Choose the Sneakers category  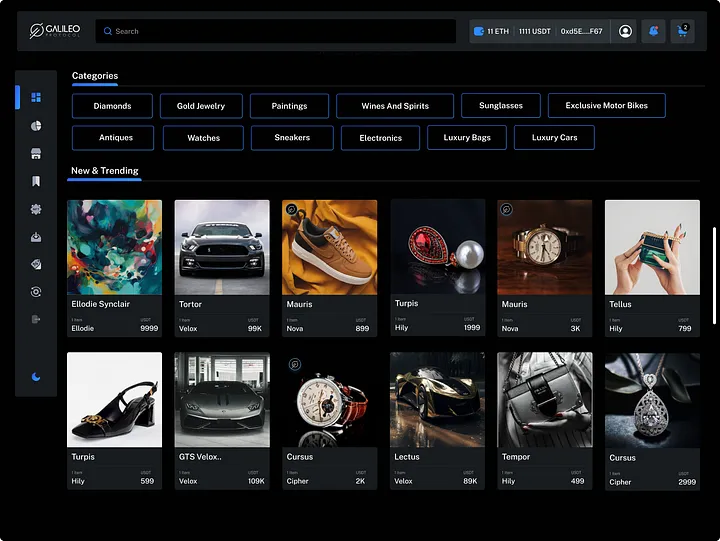[x=292, y=138]
